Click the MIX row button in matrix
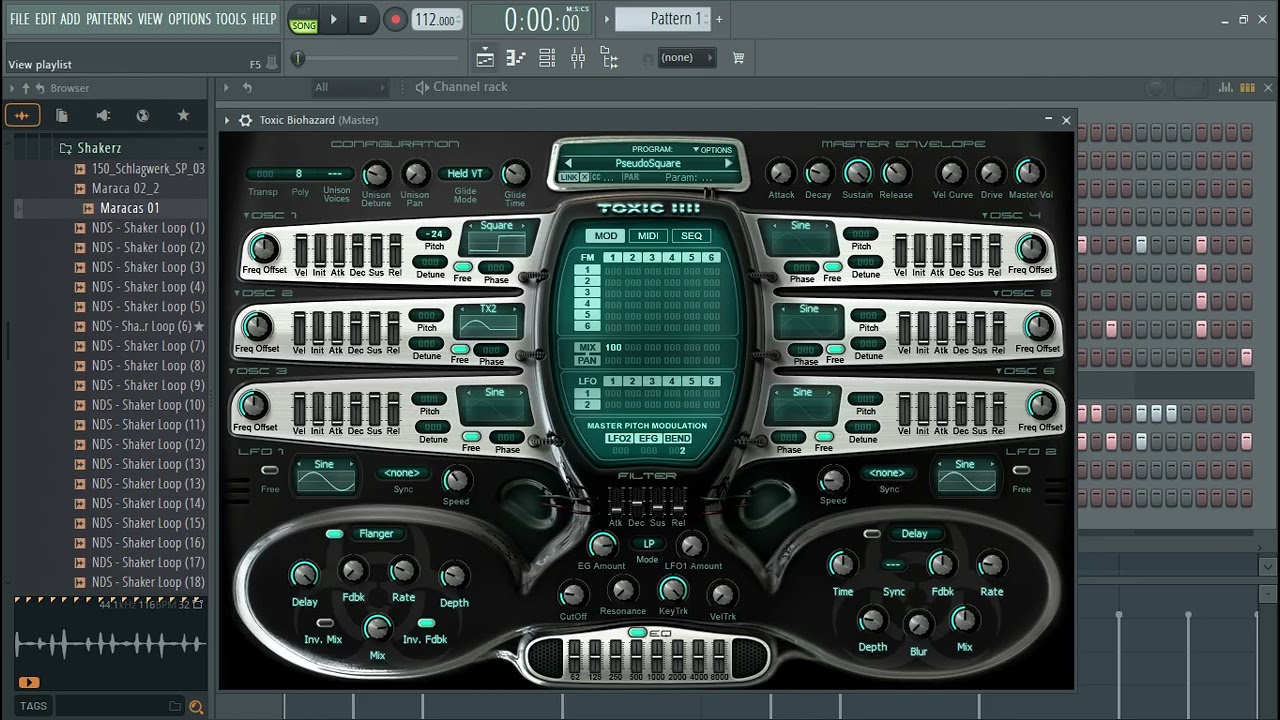The width and height of the screenshot is (1280, 720). 587,348
